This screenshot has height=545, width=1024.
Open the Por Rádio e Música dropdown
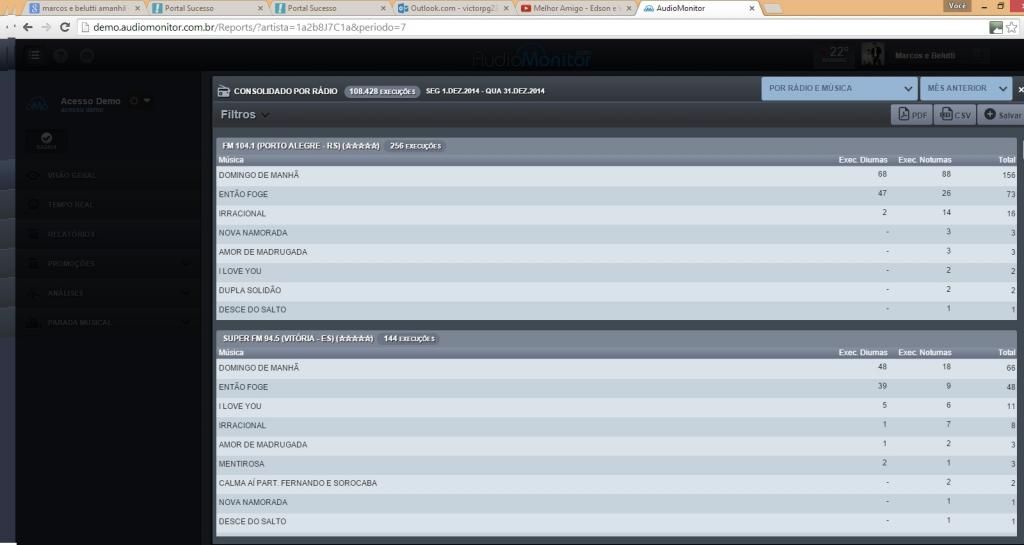coord(838,89)
